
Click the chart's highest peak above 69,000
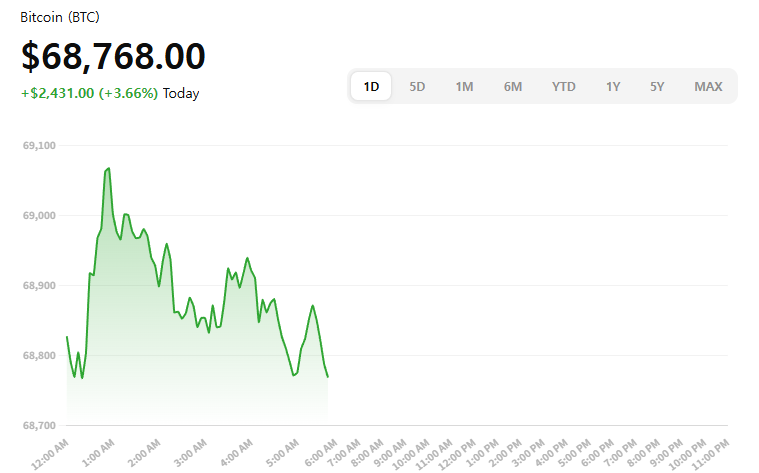(x=108, y=168)
